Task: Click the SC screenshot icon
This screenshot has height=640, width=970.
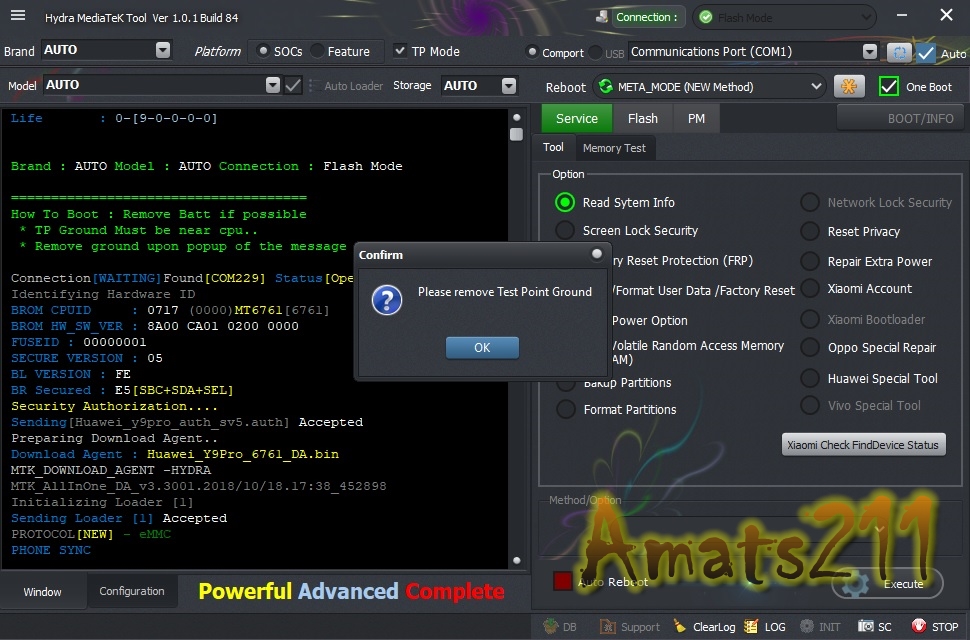Action: (865, 626)
